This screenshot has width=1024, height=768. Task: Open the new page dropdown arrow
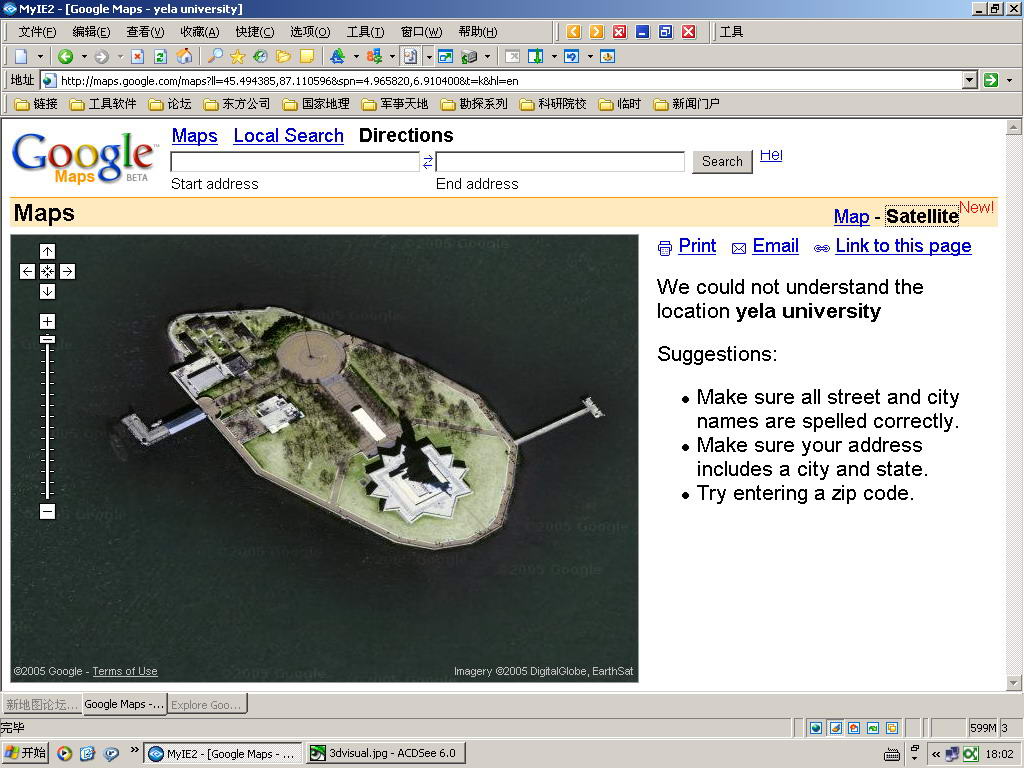40,57
